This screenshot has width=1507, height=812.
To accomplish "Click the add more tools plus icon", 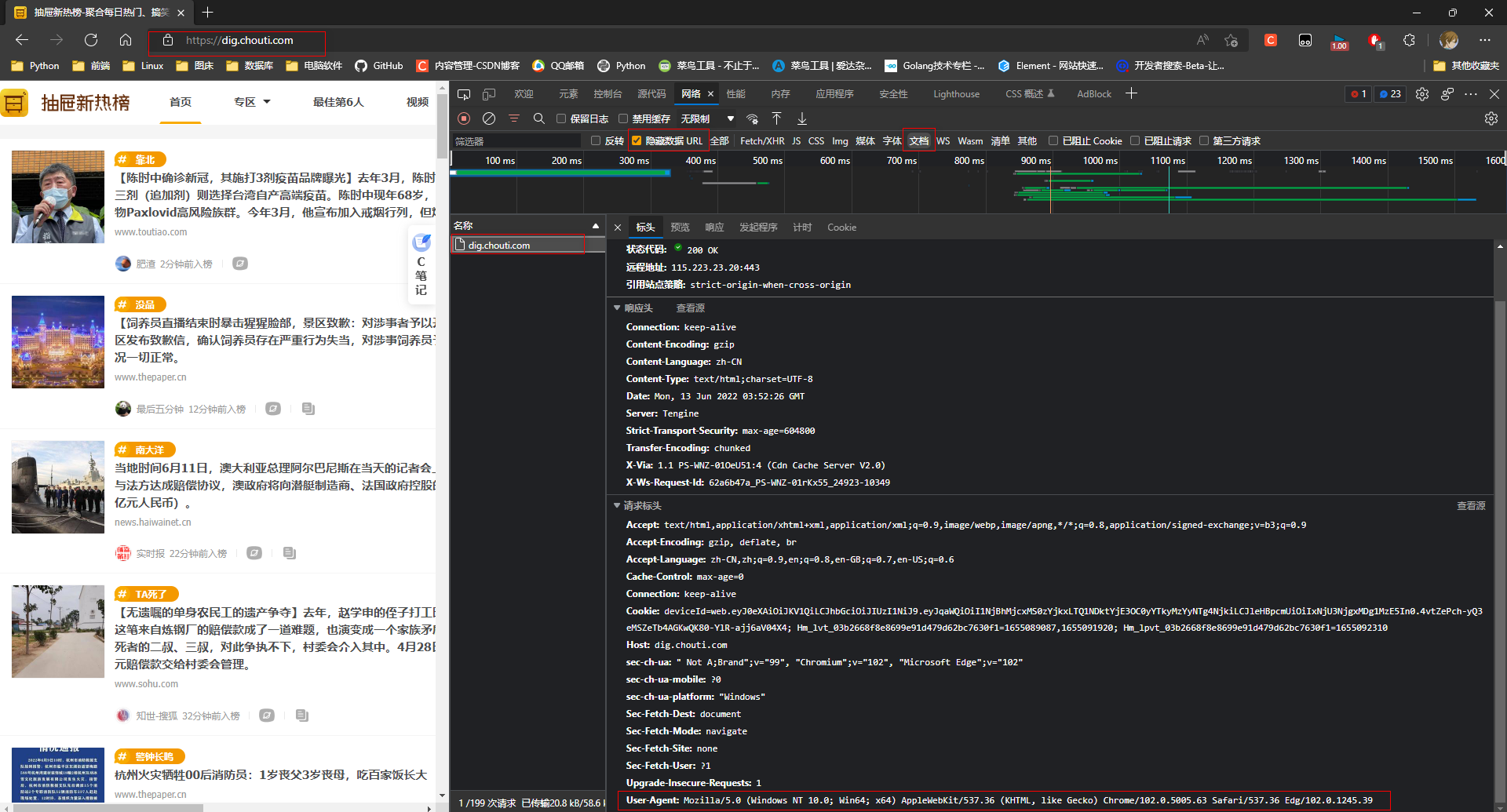I will pyautogui.click(x=1131, y=93).
